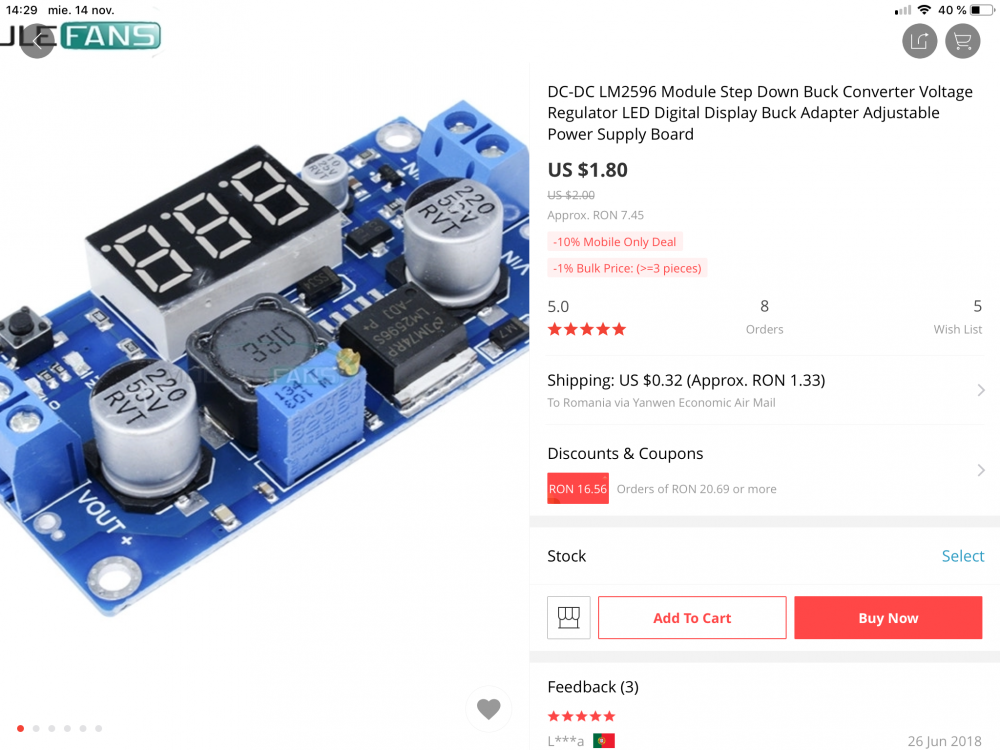Expand Shipping options chevron
This screenshot has width=1000, height=750.
click(981, 390)
